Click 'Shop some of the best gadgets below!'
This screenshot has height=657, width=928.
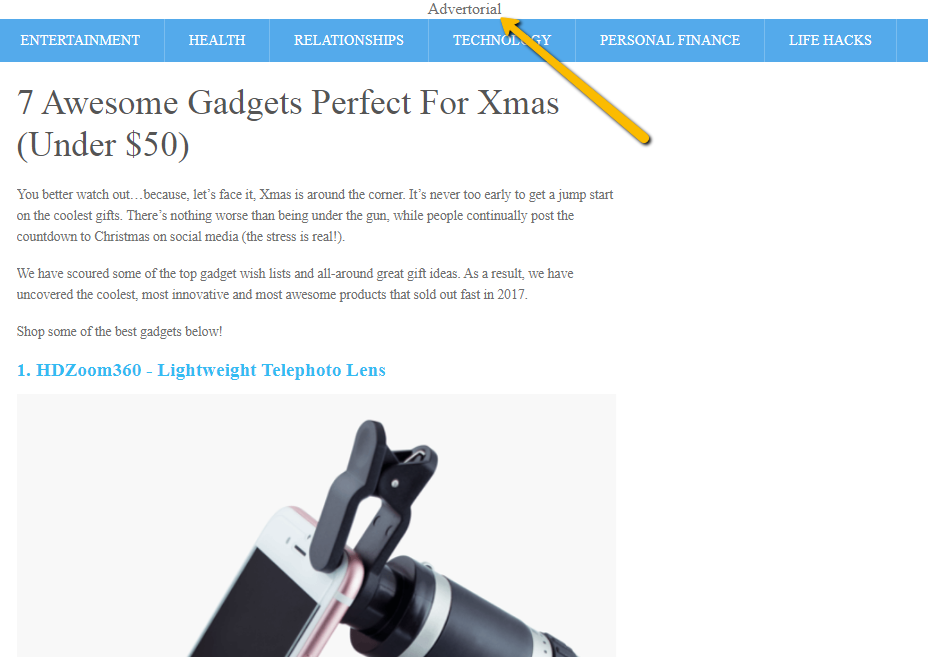tap(120, 331)
